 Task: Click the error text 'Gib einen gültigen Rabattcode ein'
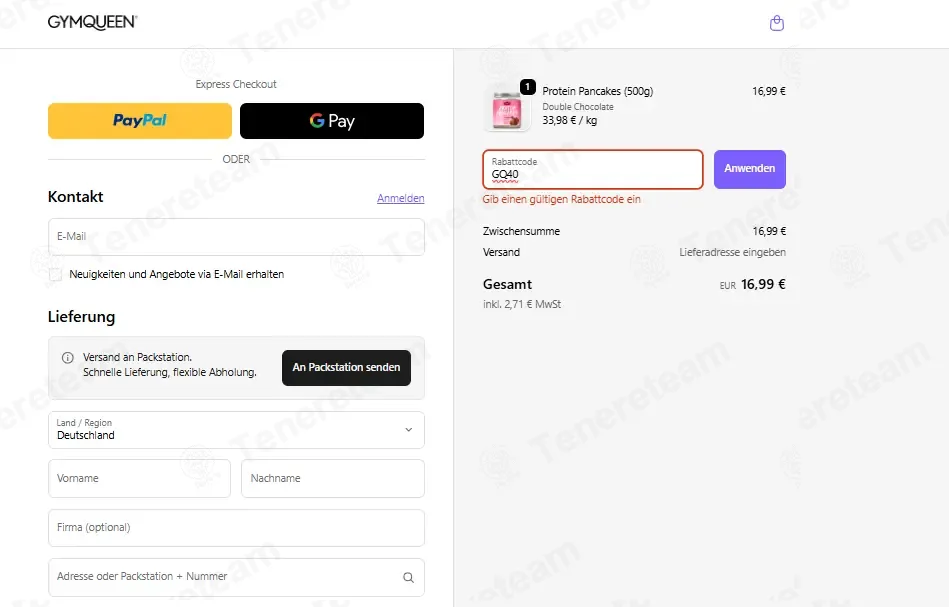pyautogui.click(x=561, y=199)
